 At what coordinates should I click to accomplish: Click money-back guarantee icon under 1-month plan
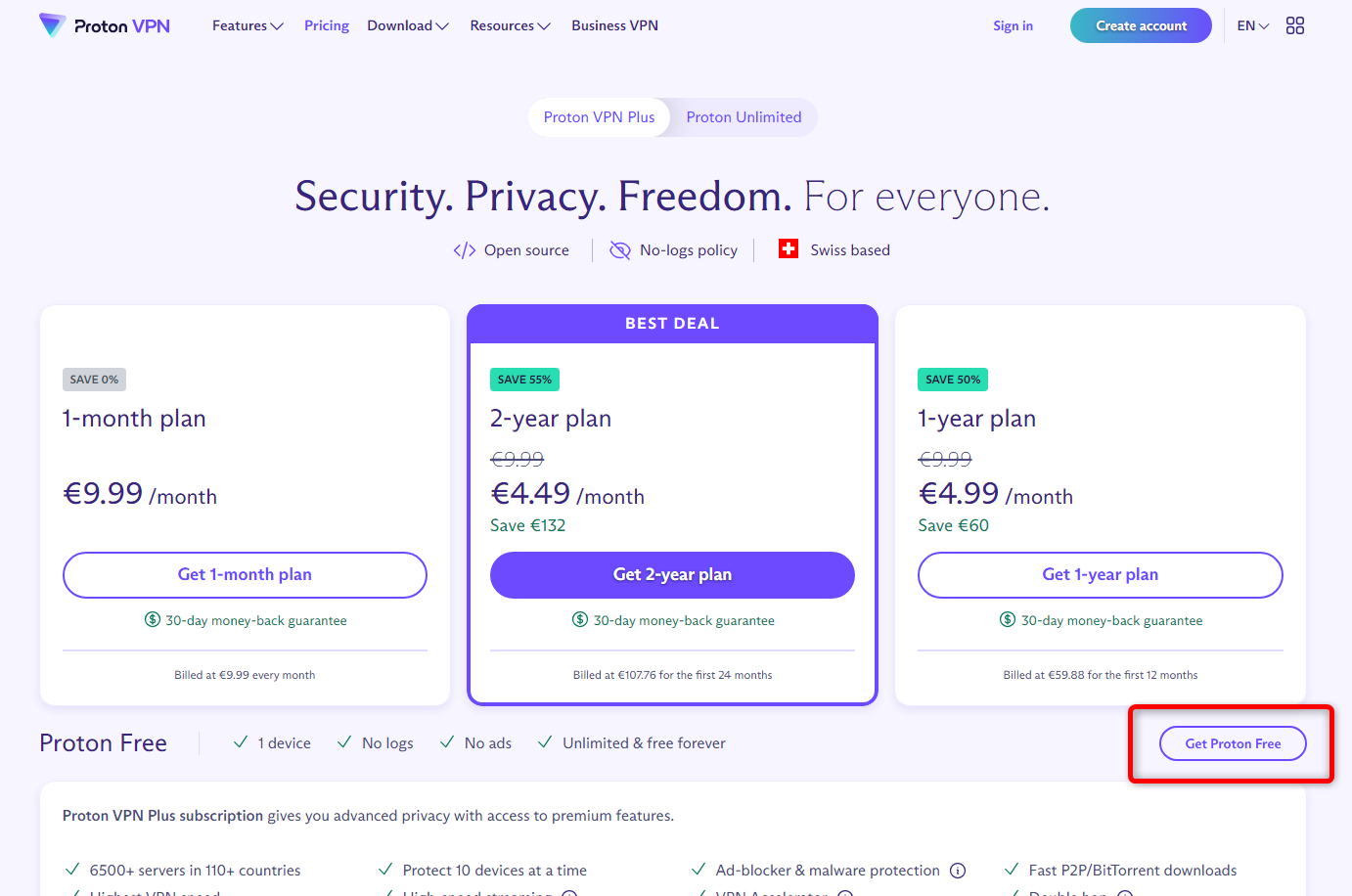click(x=153, y=619)
